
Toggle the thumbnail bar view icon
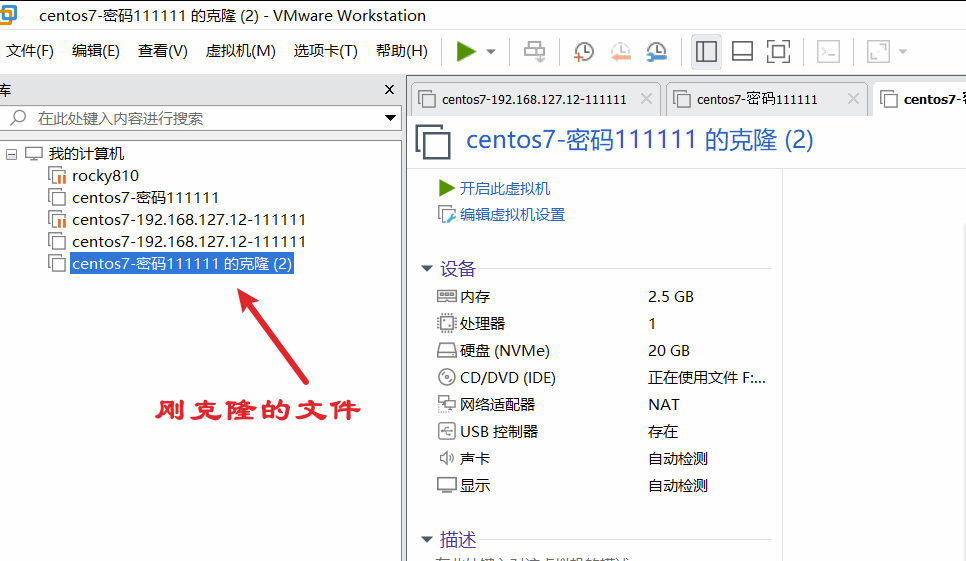point(742,52)
